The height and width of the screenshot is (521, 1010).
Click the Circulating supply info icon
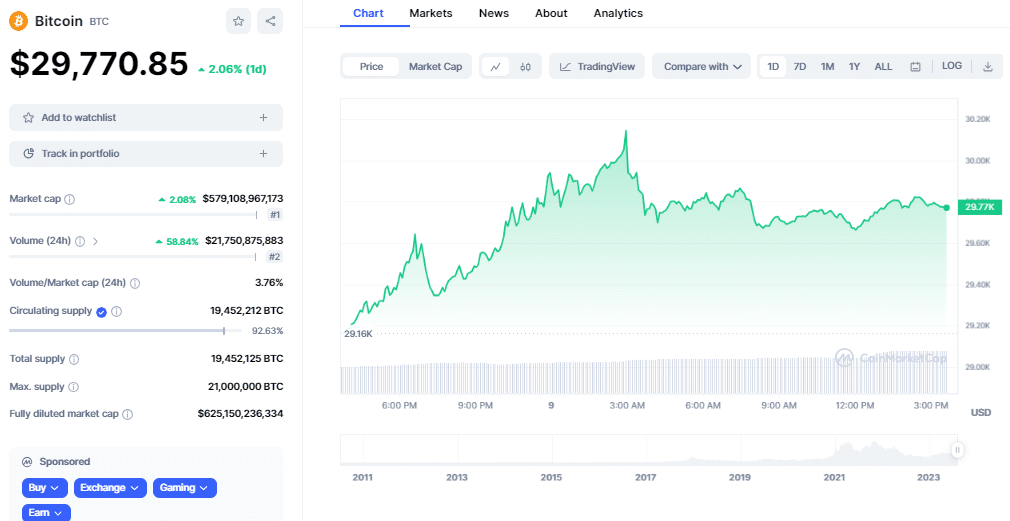tap(117, 312)
